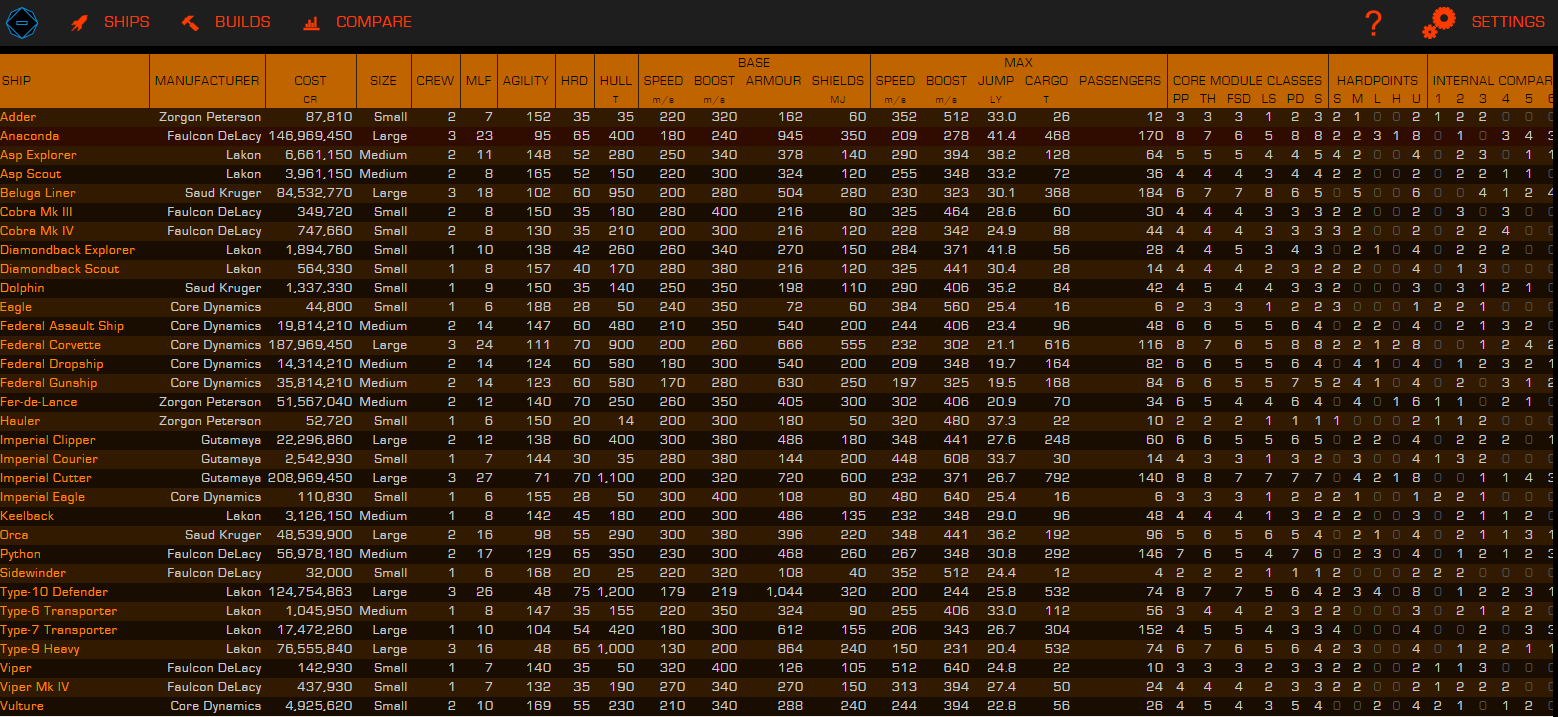1558x717 pixels.
Task: Select the Federal Corvette ship link
Action: tap(50, 345)
